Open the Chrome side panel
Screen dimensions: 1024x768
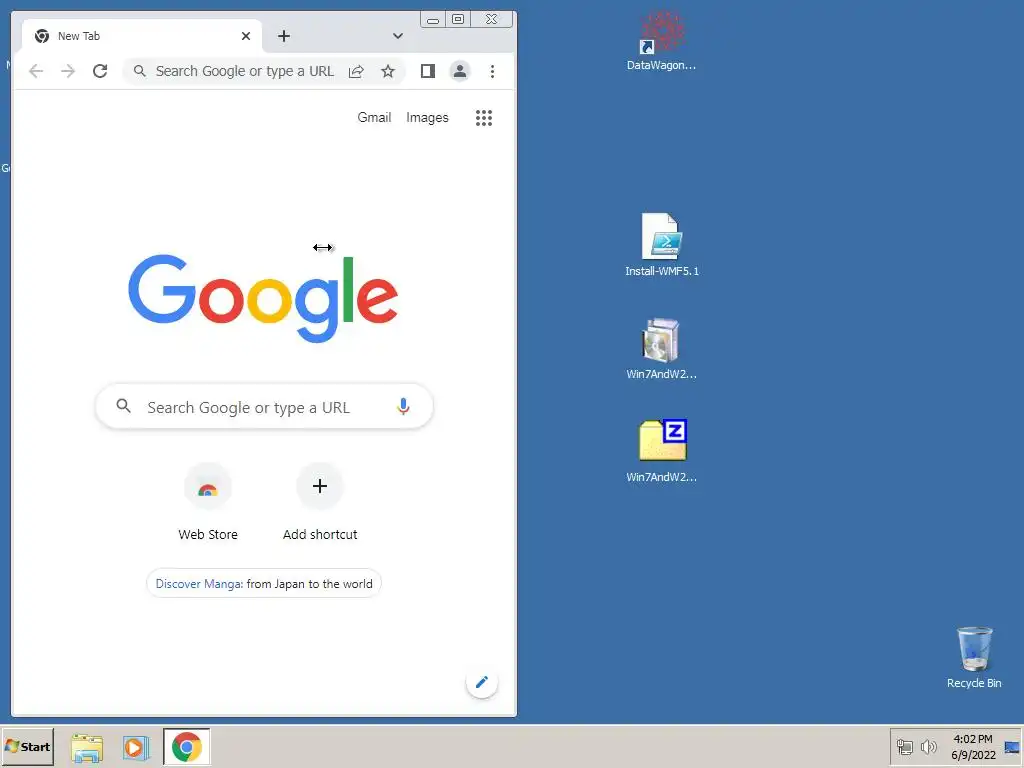(428, 71)
